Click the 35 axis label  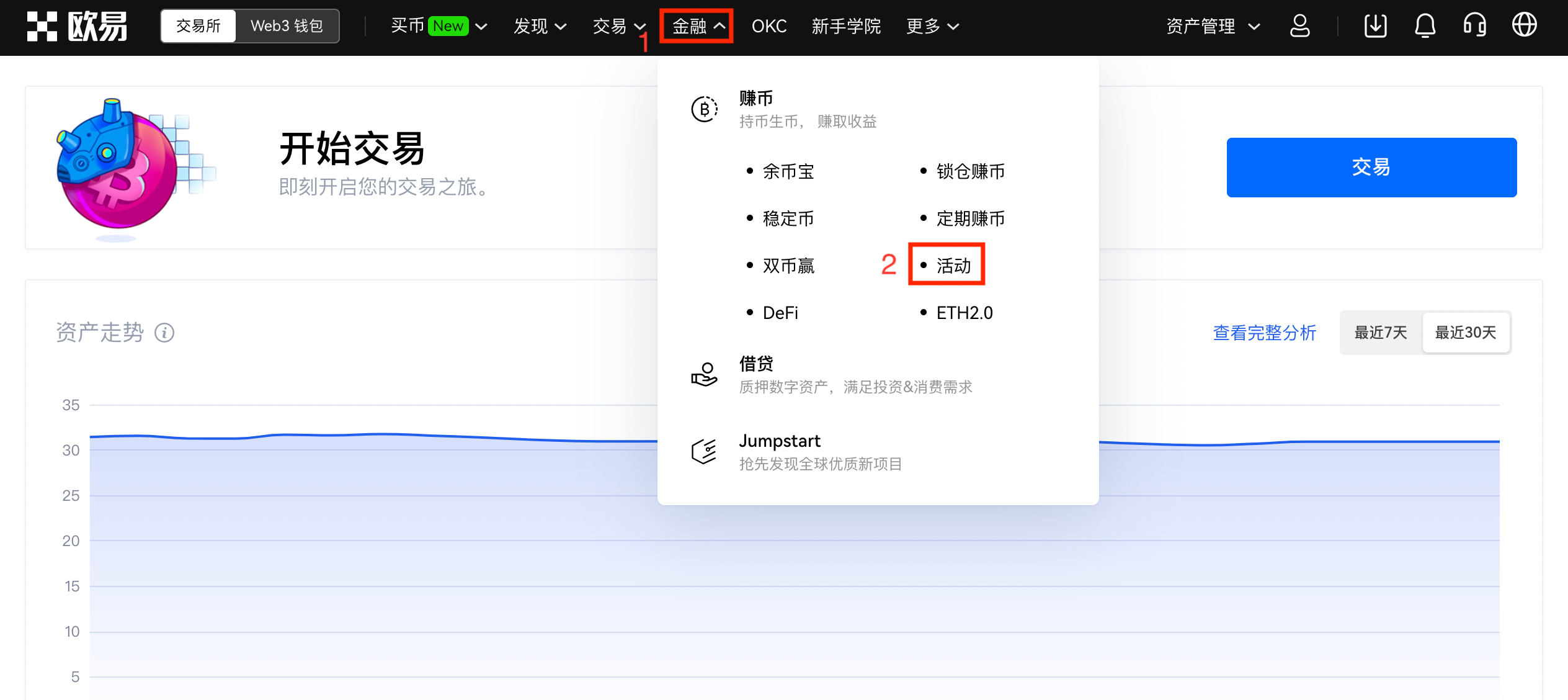tap(71, 405)
